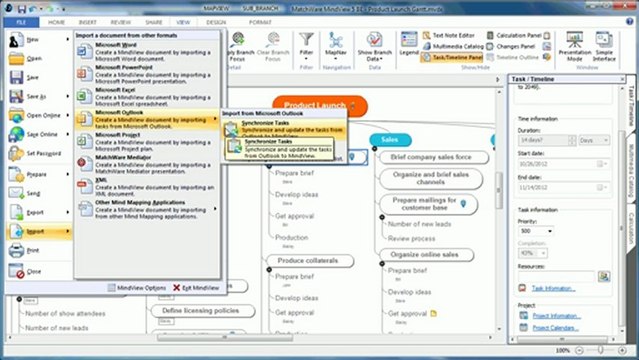Open the FILE tab
Viewport: 639px width, 360px height.
click(x=21, y=22)
